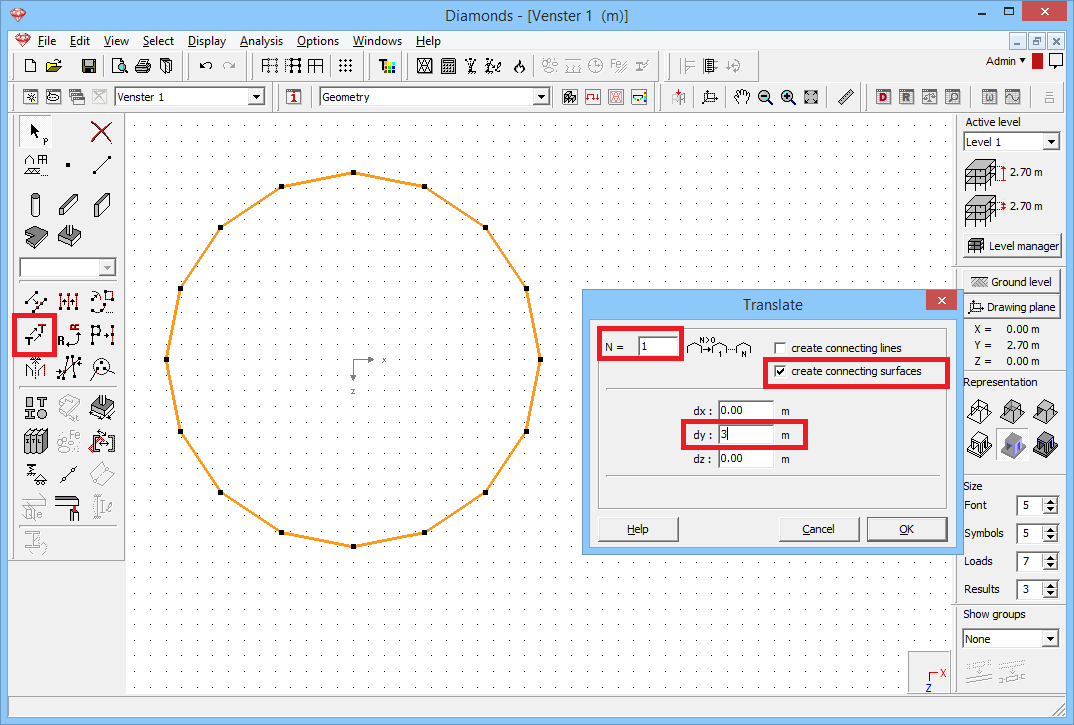The width and height of the screenshot is (1074, 725).
Task: Close the Translate dialog
Action: [x=942, y=301]
